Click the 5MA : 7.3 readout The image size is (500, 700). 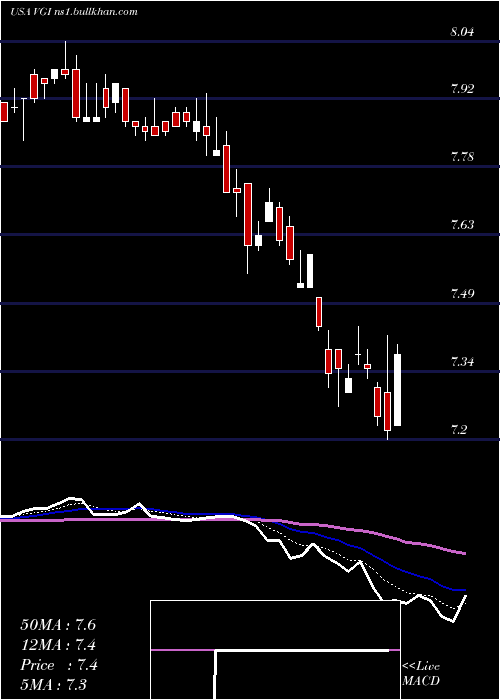click(x=54, y=684)
